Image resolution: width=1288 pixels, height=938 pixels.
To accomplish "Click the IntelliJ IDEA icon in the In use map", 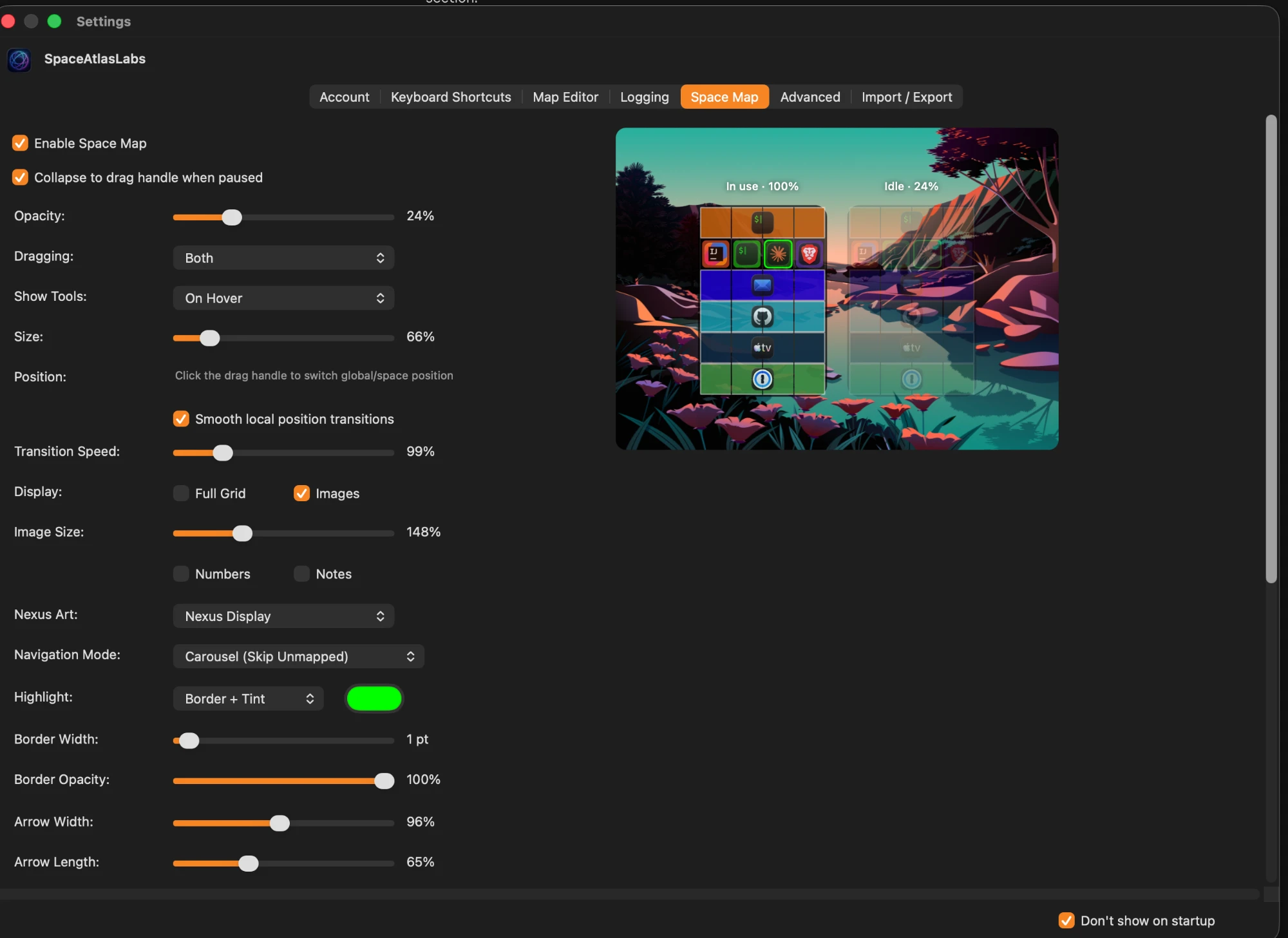I will (x=715, y=254).
